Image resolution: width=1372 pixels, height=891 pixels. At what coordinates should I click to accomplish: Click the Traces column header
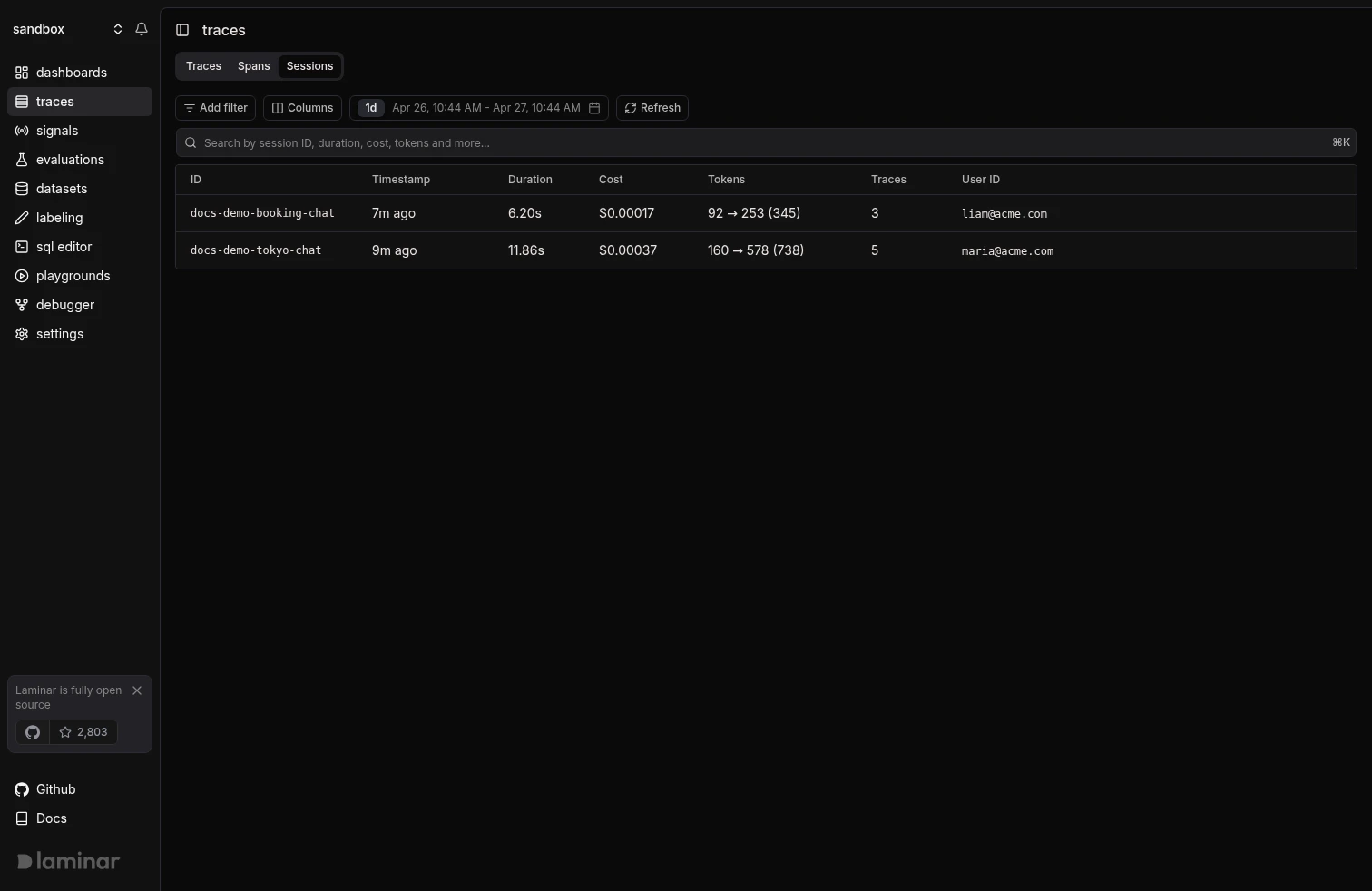(888, 180)
